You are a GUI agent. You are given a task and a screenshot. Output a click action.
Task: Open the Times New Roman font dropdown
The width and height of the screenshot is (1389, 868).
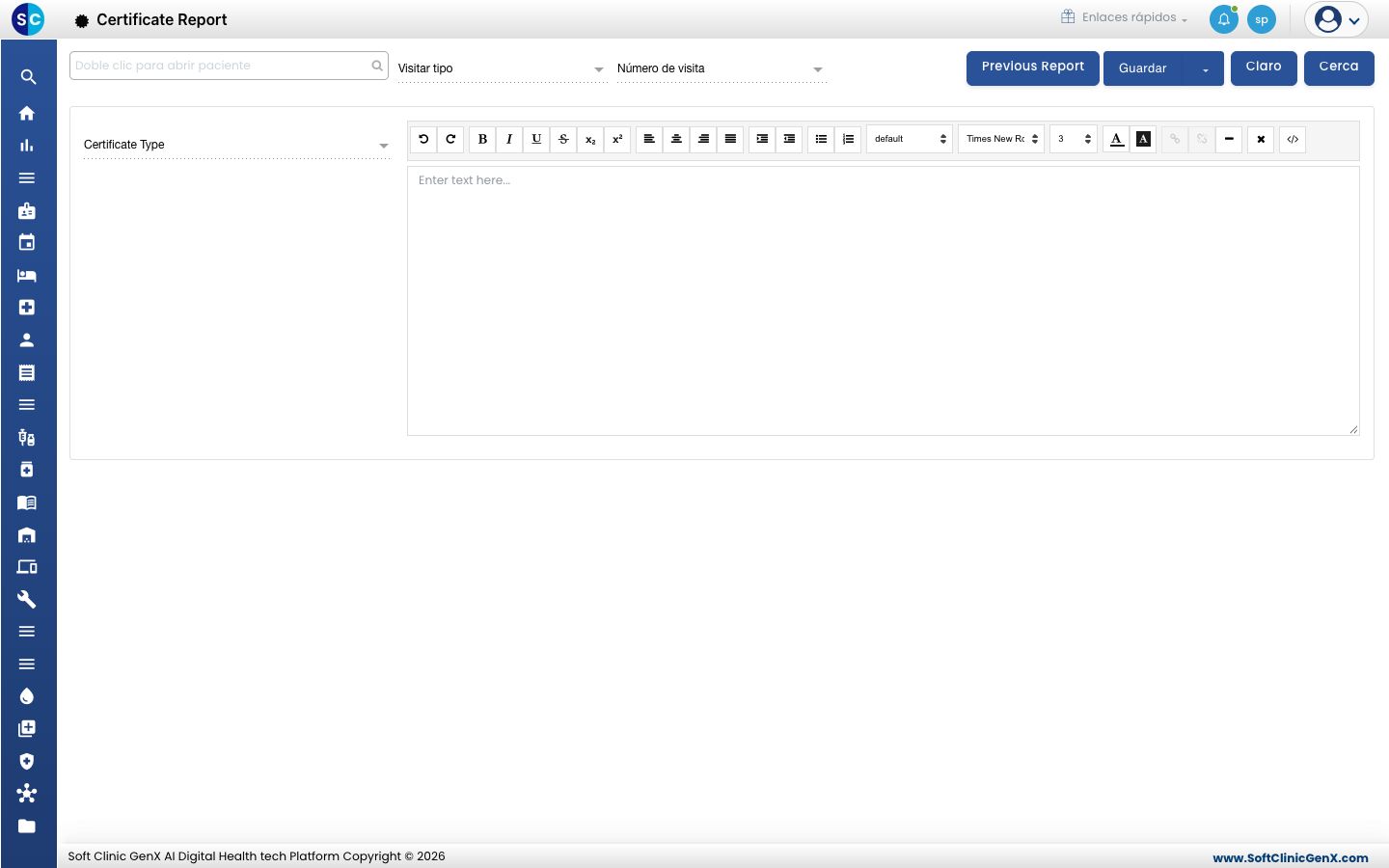coord(1001,139)
